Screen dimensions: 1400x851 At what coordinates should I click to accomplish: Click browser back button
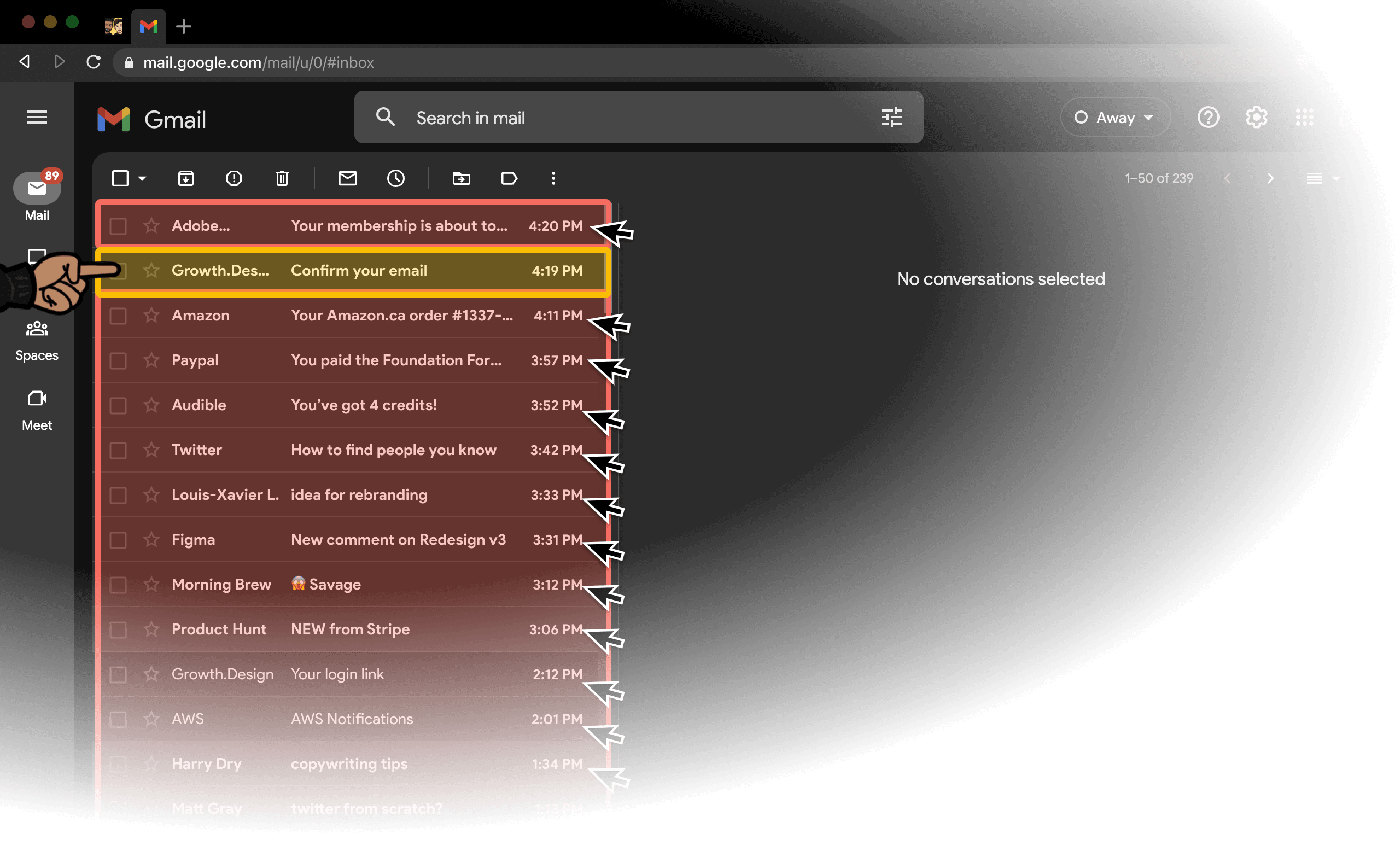25,61
